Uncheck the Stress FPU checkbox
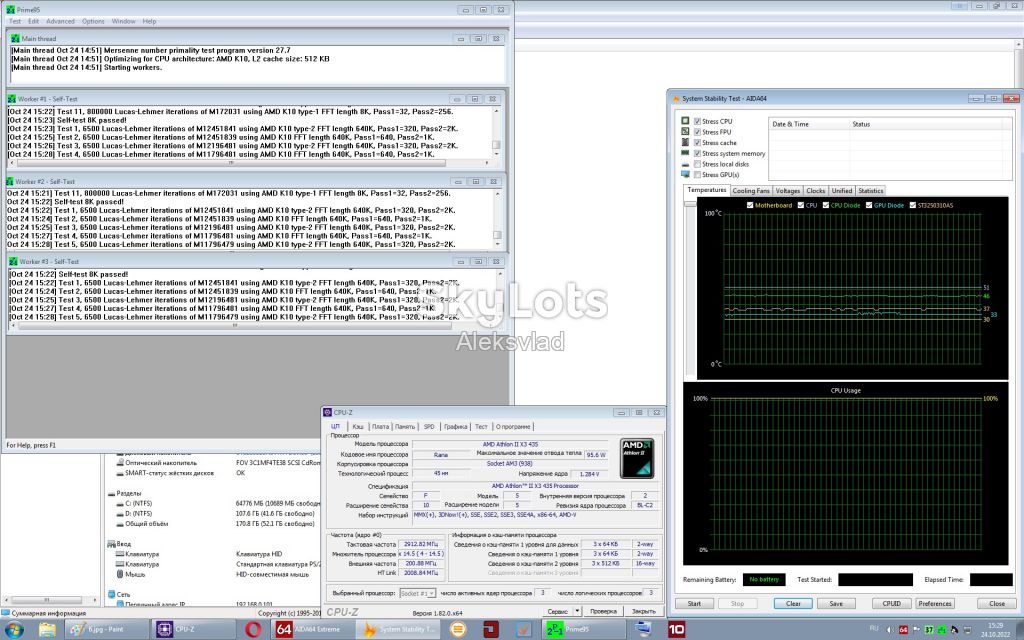 tap(697, 132)
